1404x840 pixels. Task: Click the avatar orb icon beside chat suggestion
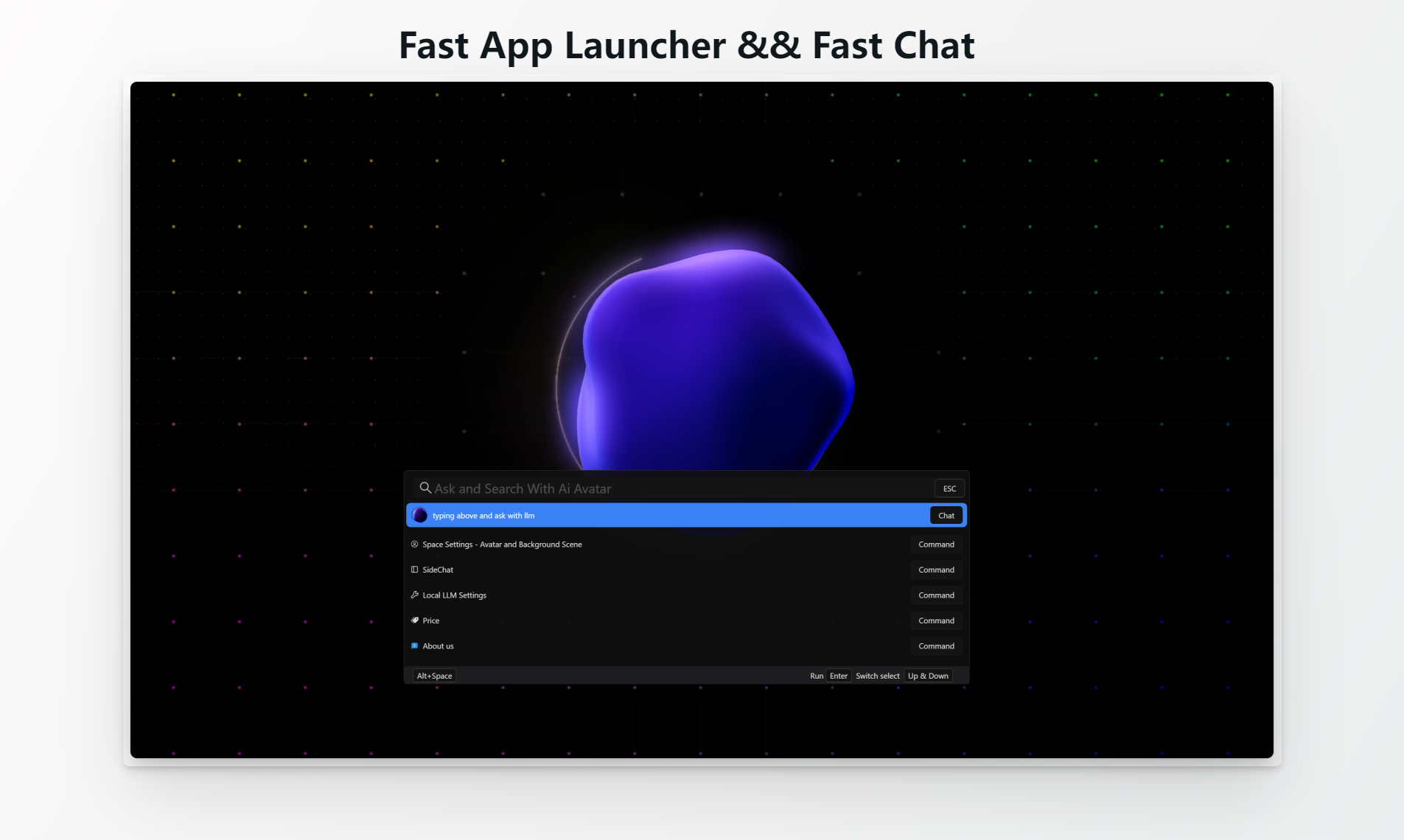tap(419, 515)
